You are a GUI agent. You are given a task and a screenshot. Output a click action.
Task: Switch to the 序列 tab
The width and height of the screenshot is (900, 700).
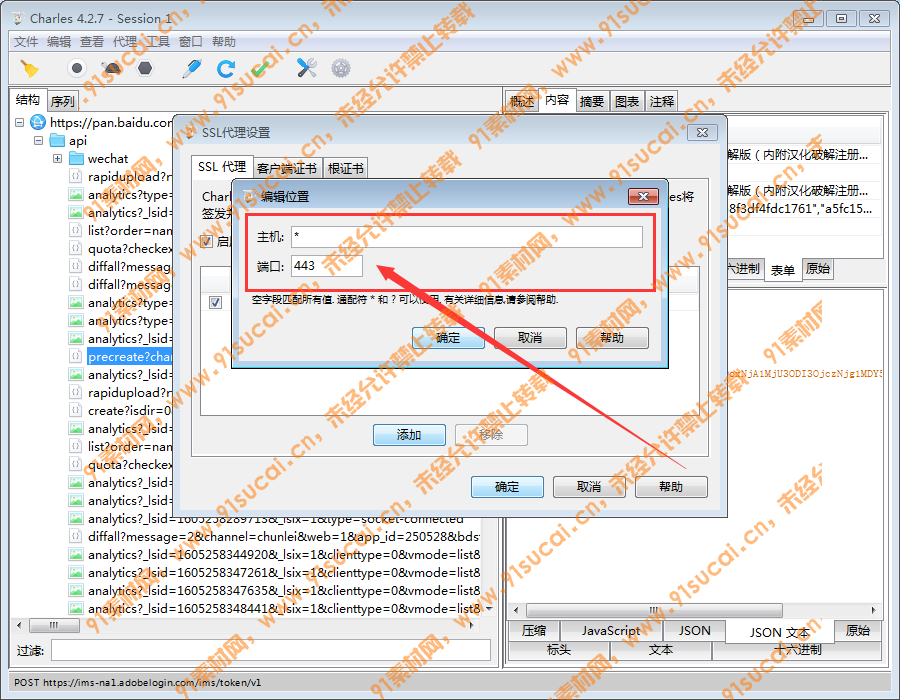[63, 102]
